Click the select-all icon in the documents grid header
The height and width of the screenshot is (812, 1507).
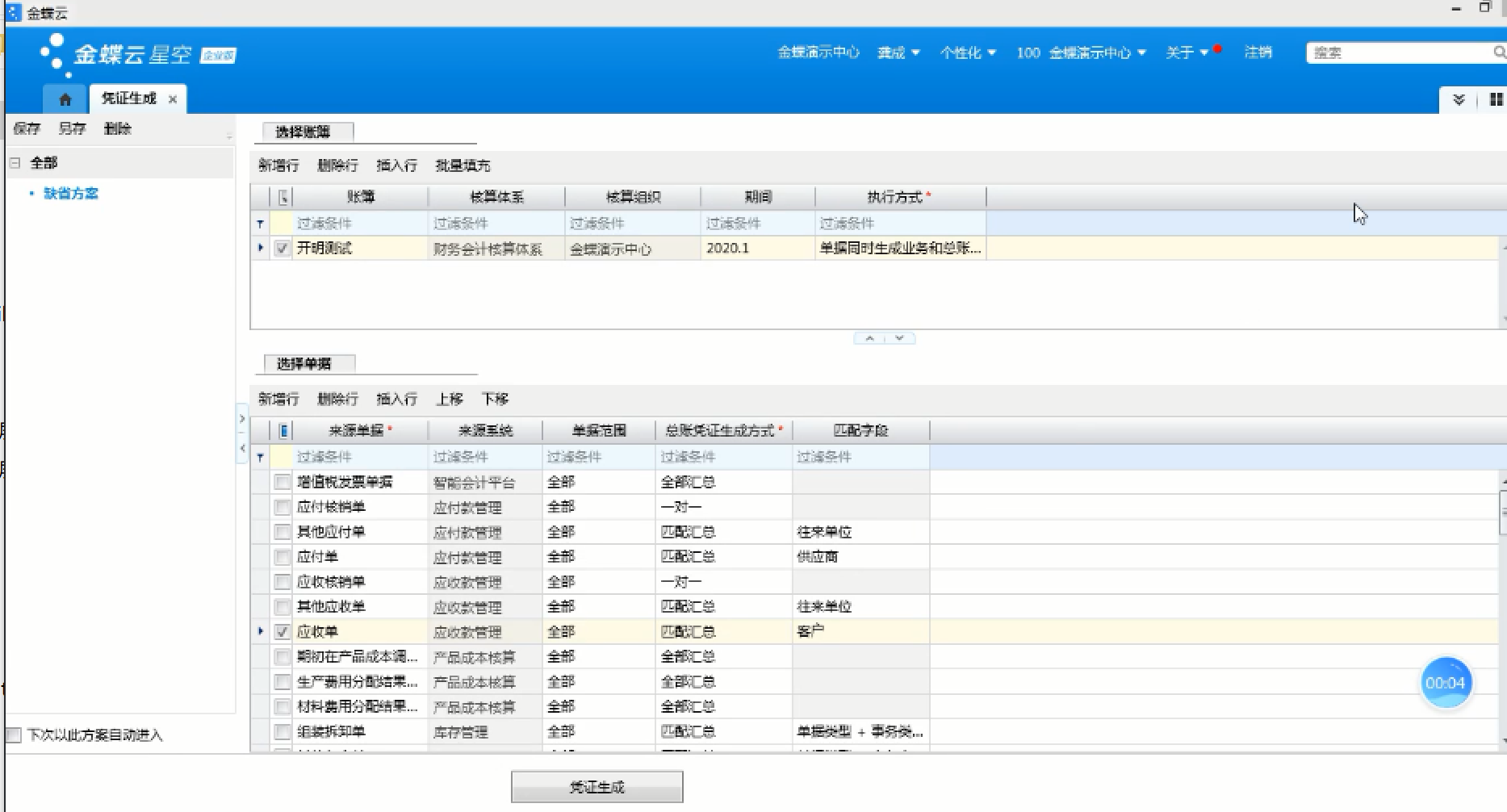[283, 431]
